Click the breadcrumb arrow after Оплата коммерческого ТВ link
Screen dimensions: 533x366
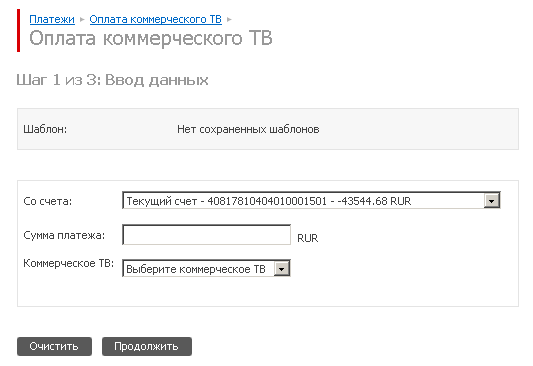click(x=229, y=20)
